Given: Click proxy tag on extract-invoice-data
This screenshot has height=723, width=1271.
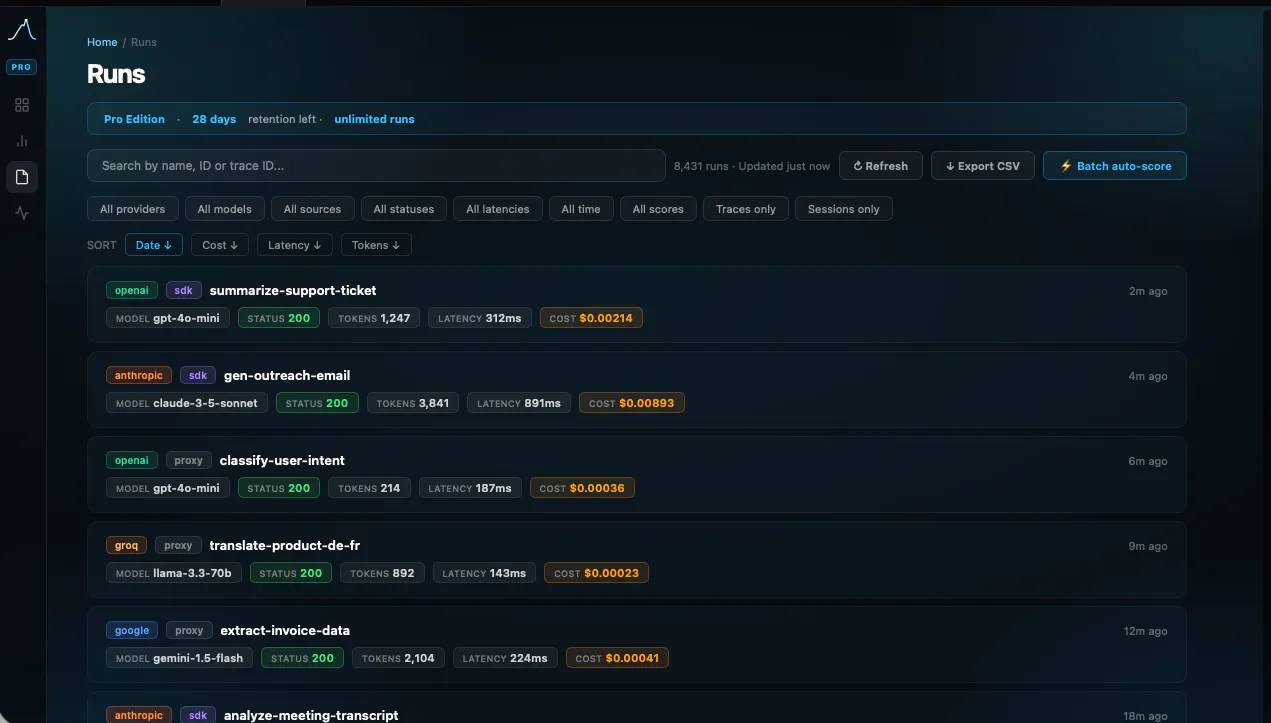Looking at the screenshot, I should [x=189, y=630].
